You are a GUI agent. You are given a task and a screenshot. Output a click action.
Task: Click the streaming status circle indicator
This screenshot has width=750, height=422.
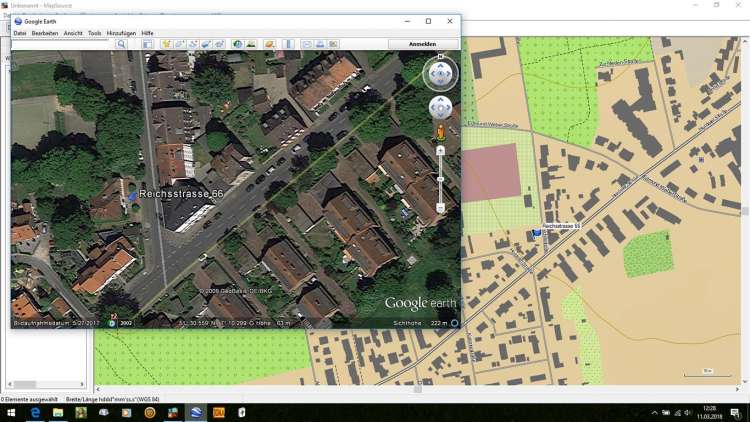(x=455, y=323)
